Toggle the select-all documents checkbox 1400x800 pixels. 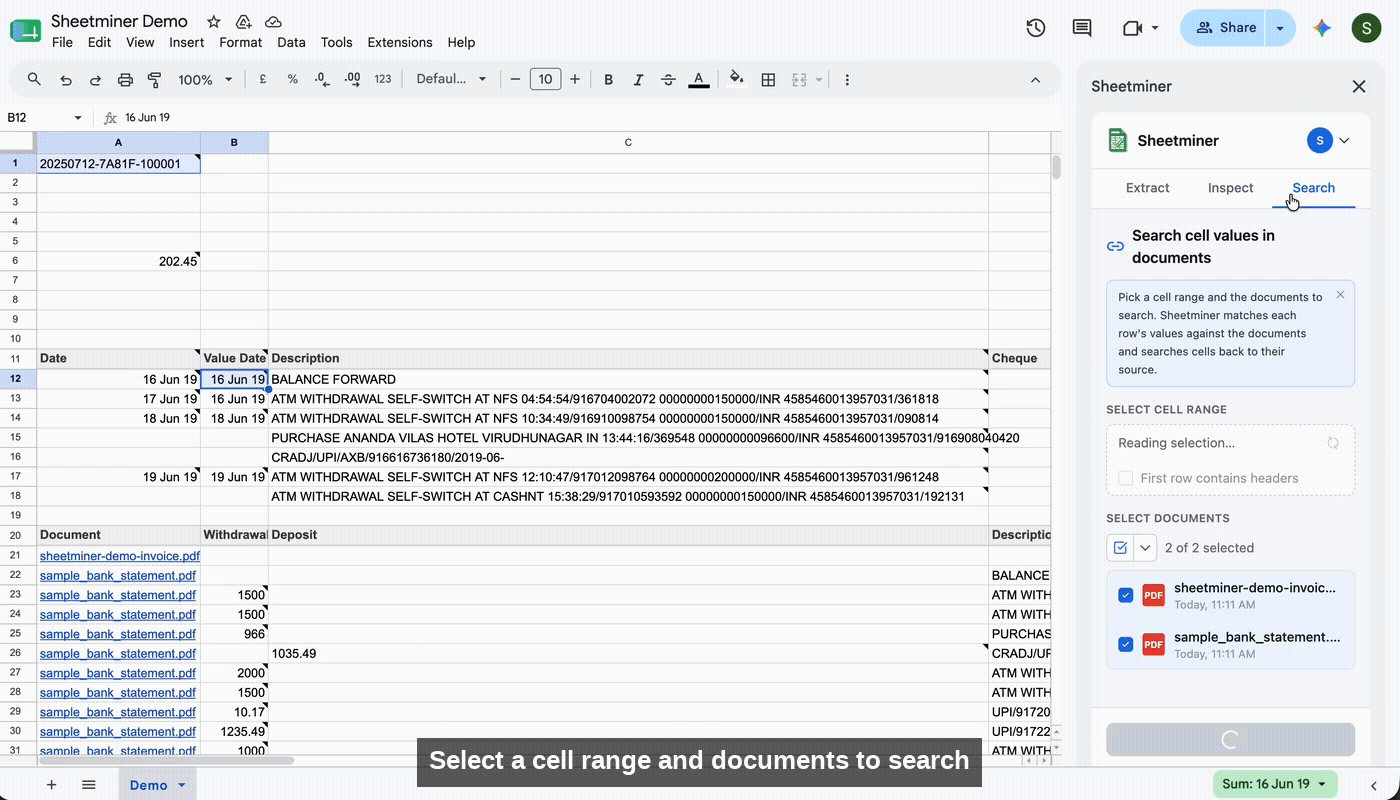[x=1120, y=548]
